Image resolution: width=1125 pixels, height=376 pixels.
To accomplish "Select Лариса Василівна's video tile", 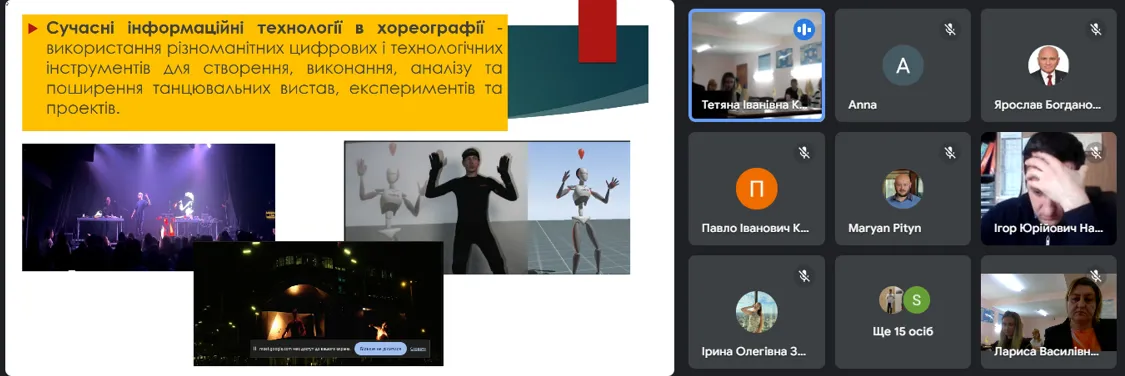I will [x=1048, y=312].
